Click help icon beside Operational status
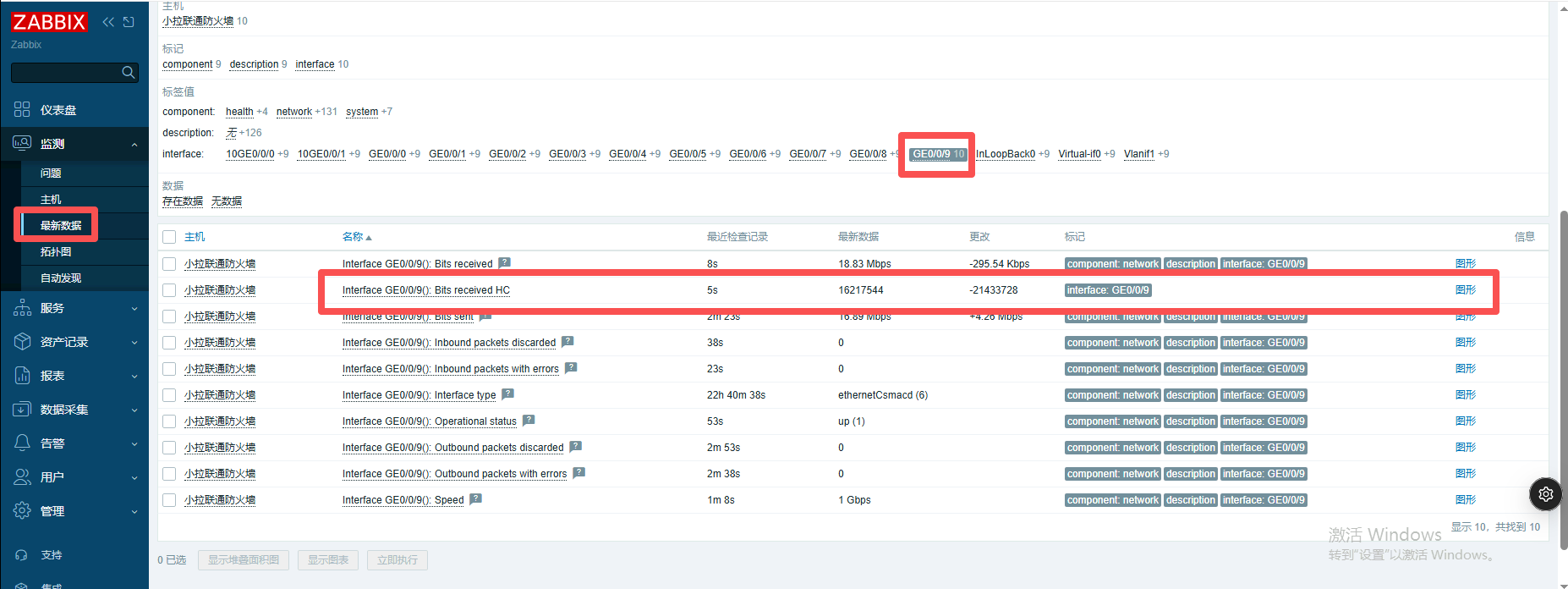1568x589 pixels. [529, 420]
